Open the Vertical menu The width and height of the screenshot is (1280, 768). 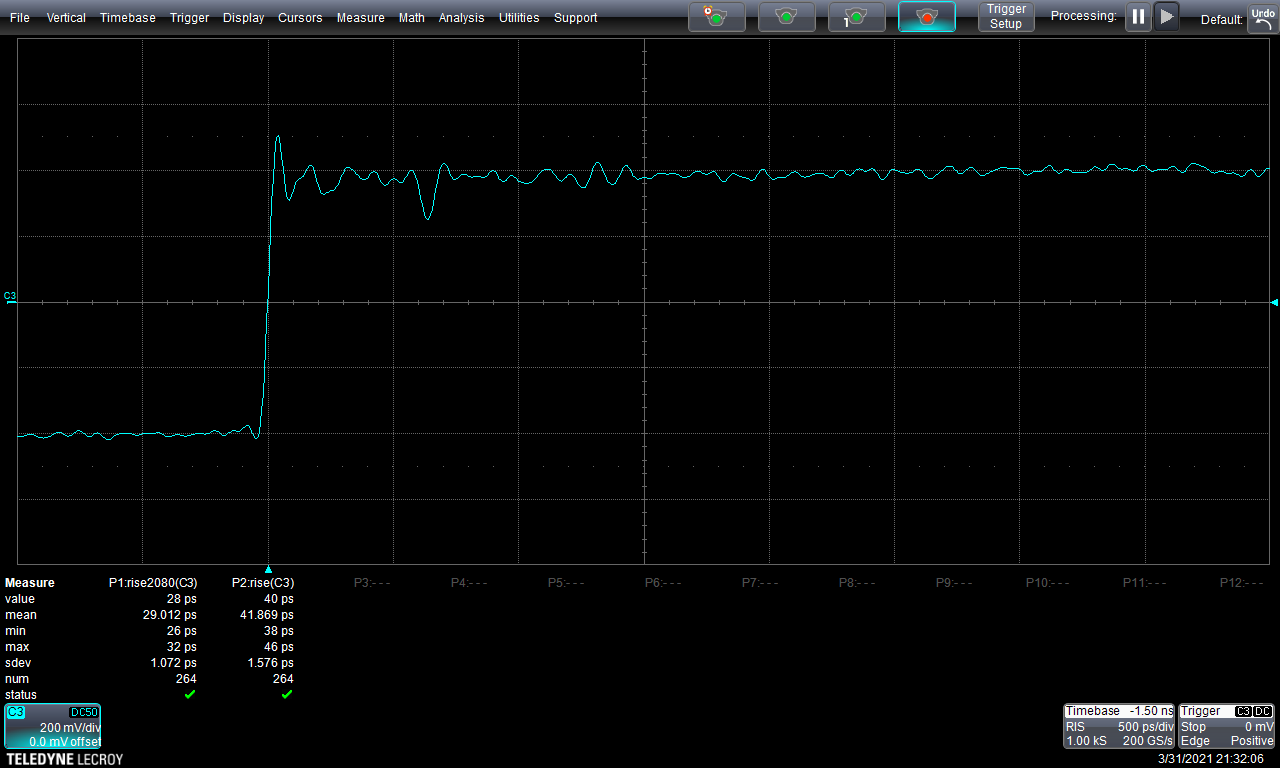pos(66,18)
